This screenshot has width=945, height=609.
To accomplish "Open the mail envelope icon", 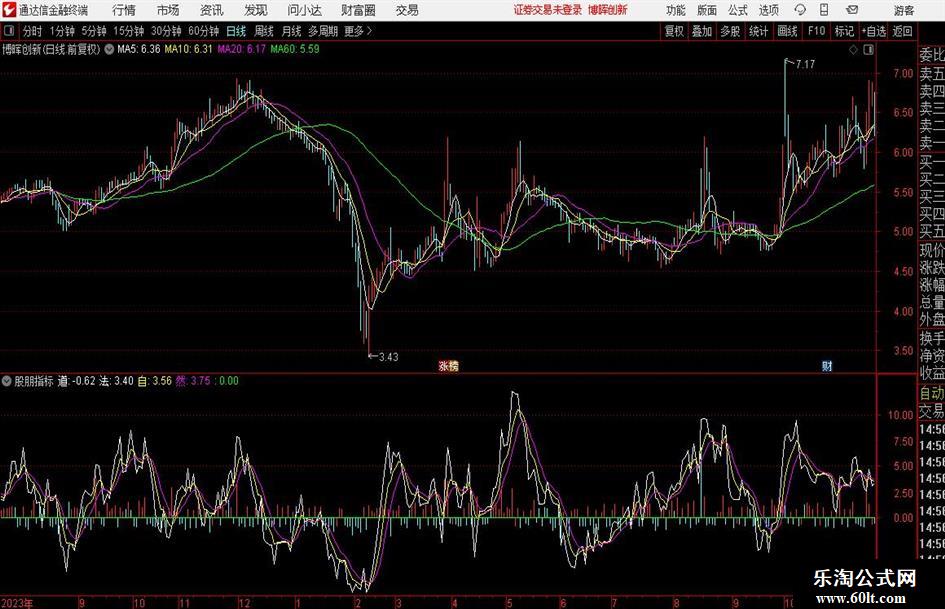I will pos(852,10).
